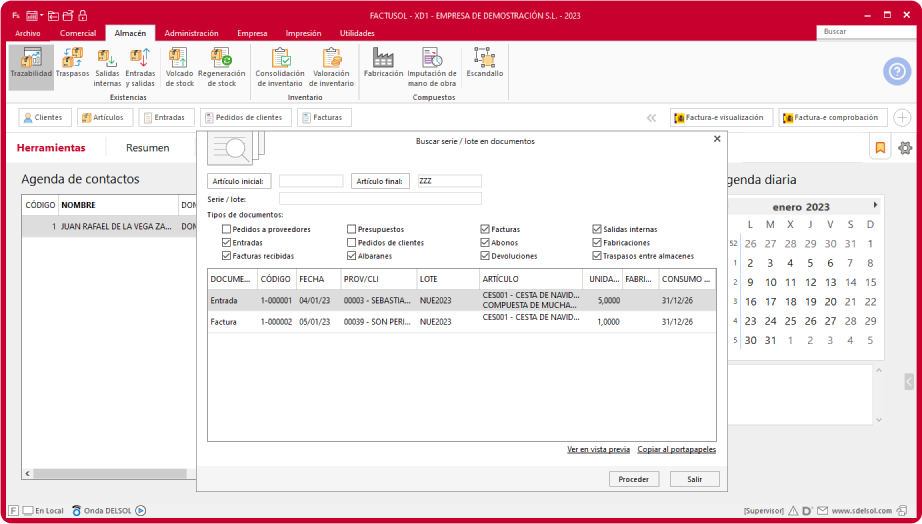Screen dimensions: 922x524
Task: Enable the Presupuestos checkbox
Action: click(x=352, y=229)
